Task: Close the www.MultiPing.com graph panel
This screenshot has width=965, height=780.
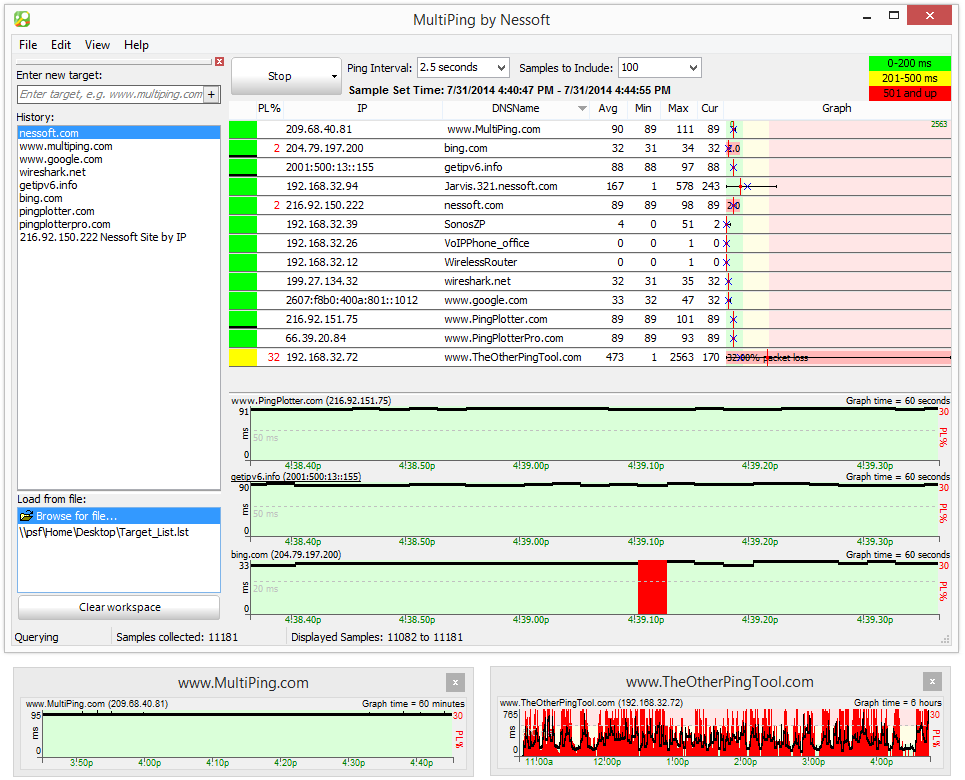Action: (x=456, y=682)
